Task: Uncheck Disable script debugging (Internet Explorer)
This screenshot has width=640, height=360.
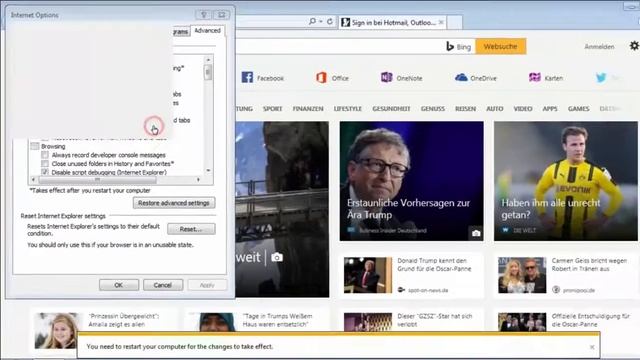Action: (45, 172)
